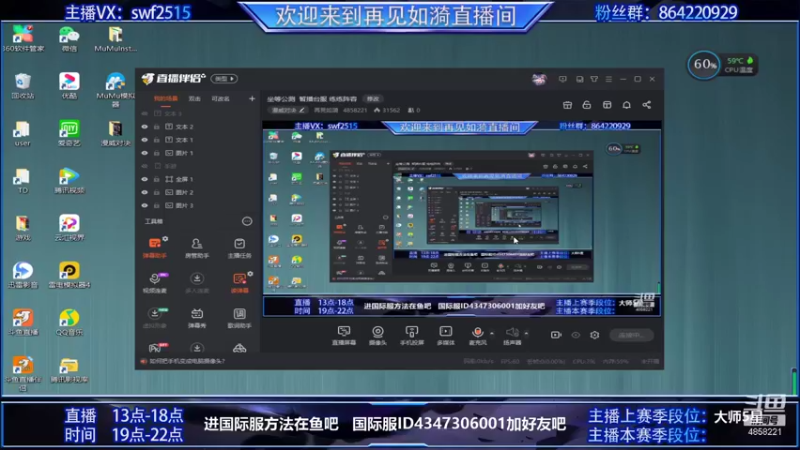The image size is (800, 450).
Task: Show the hidden 文本 3 layer via eye
Action: click(144, 113)
